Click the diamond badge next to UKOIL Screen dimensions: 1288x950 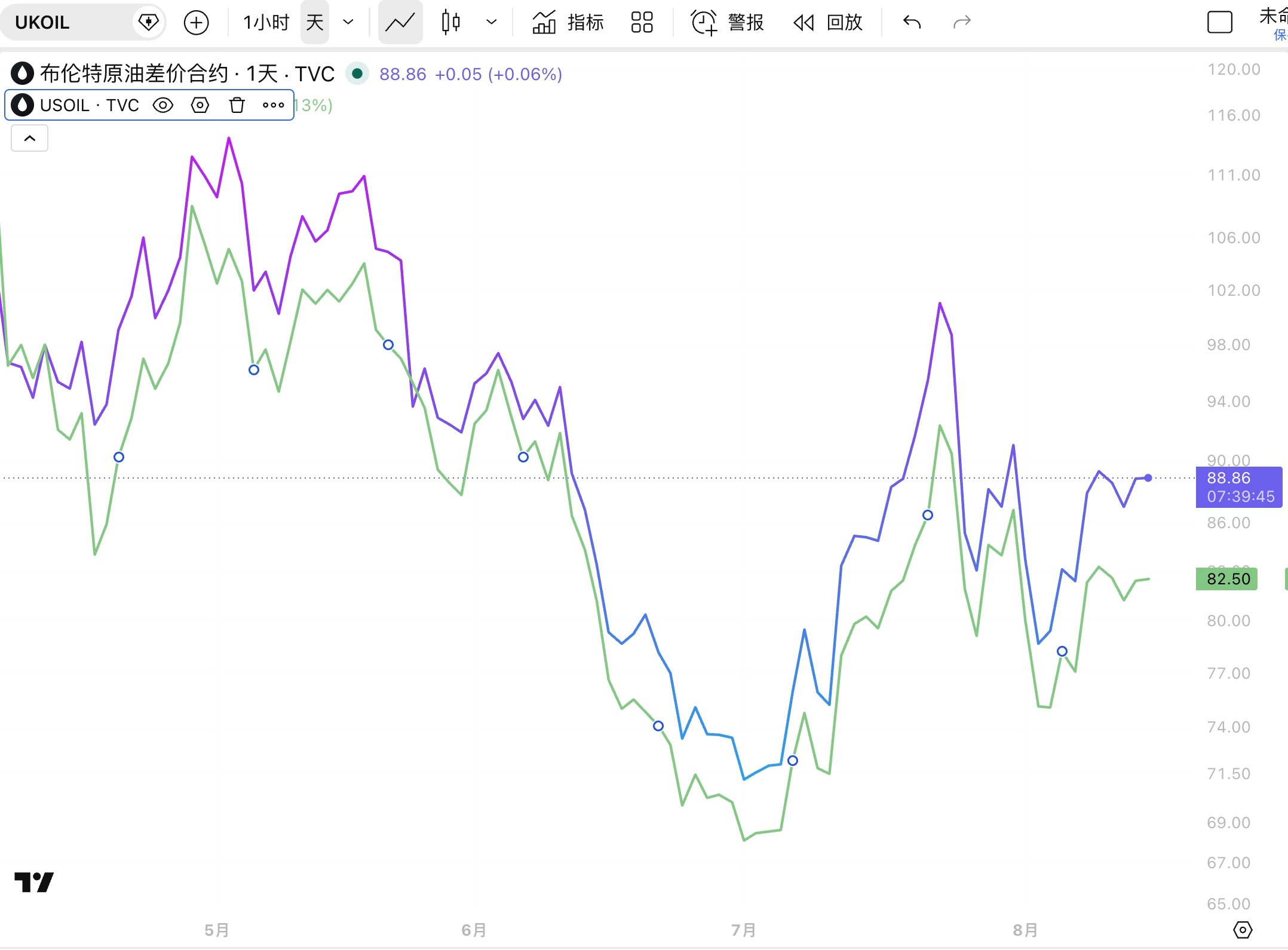tap(148, 23)
